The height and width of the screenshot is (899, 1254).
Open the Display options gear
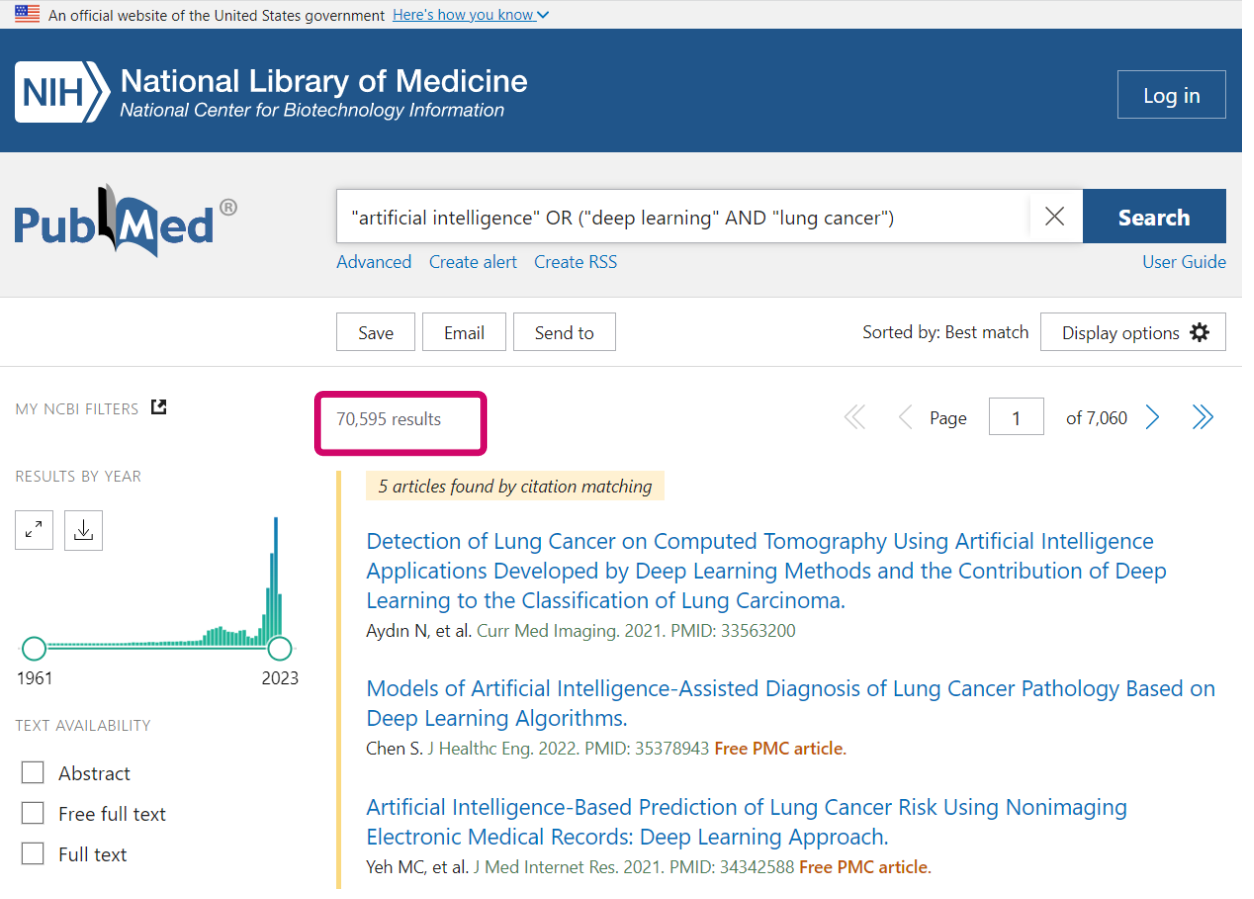click(1133, 331)
